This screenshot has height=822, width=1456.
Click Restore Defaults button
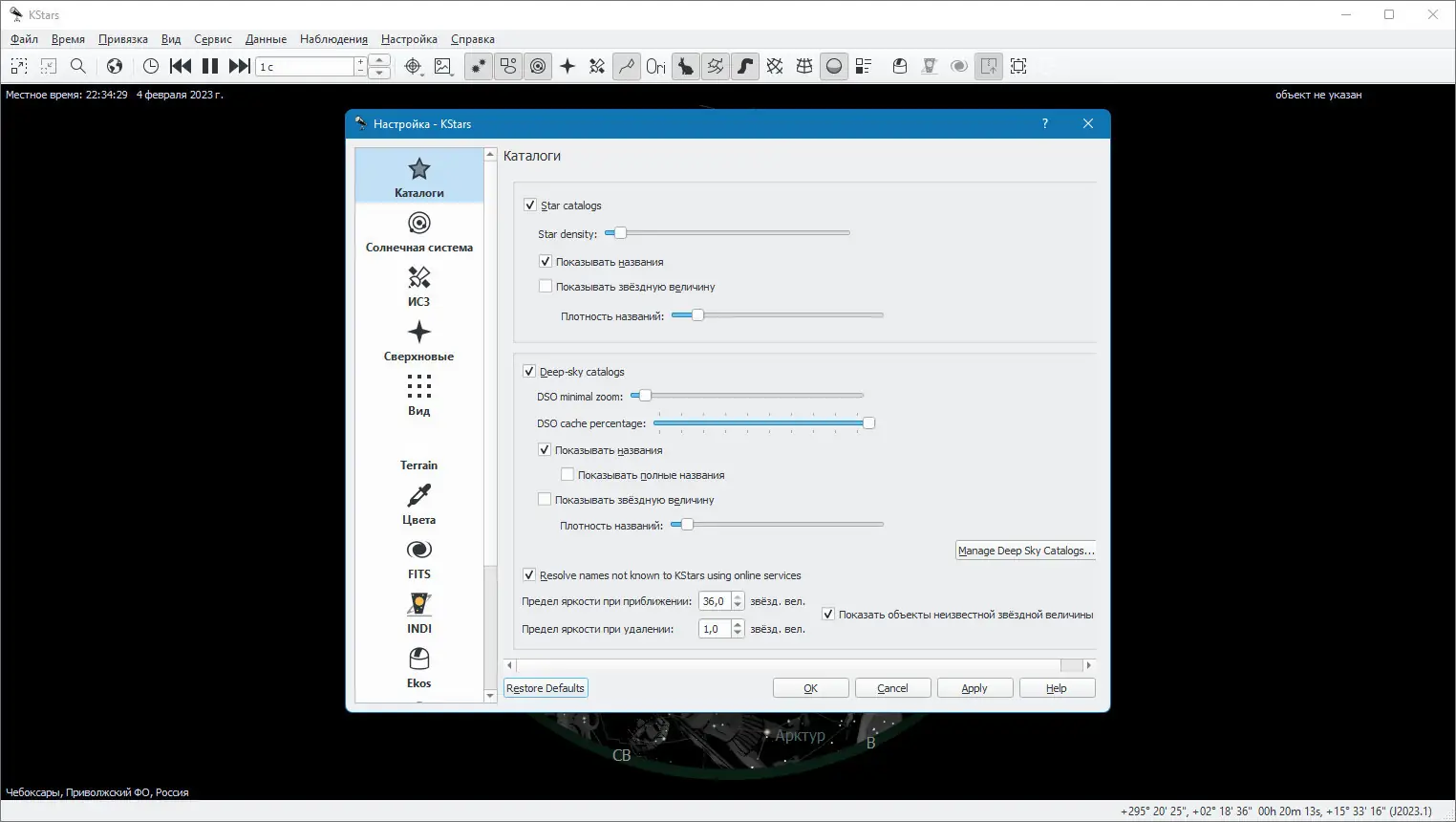click(x=546, y=688)
